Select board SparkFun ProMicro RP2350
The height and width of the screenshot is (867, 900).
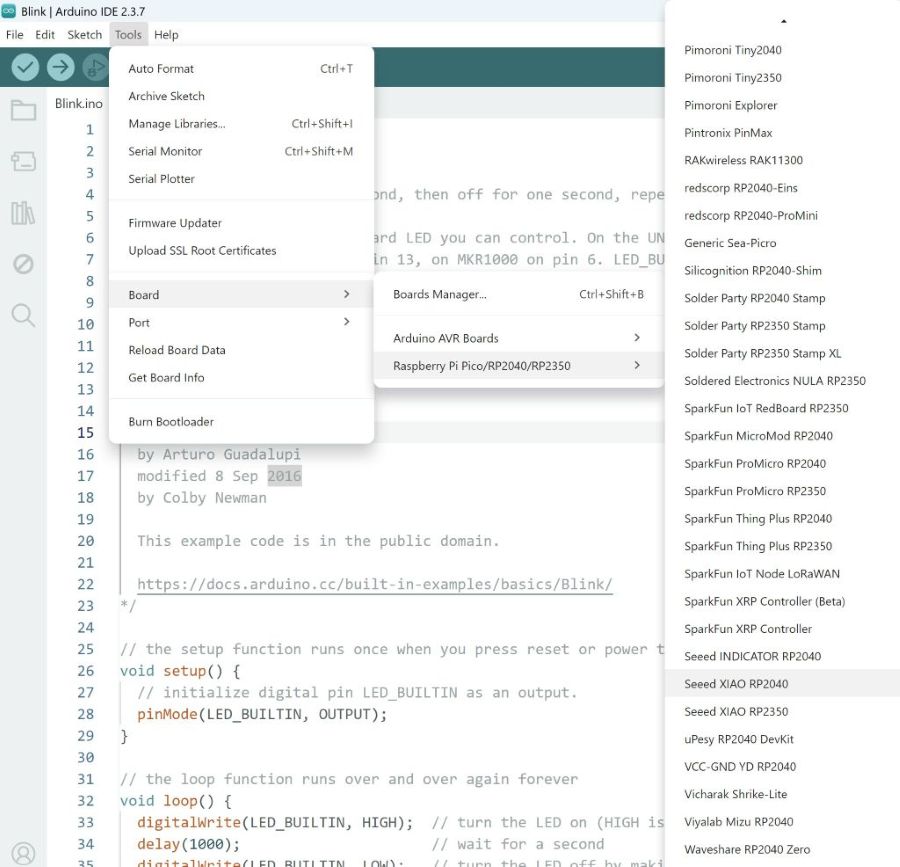[782, 491]
